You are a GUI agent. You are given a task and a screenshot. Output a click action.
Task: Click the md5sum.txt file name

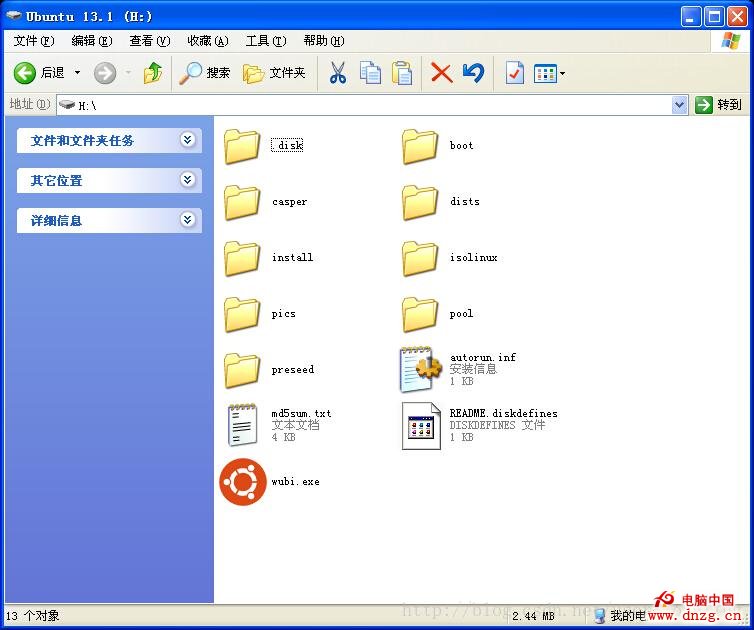pos(301,413)
